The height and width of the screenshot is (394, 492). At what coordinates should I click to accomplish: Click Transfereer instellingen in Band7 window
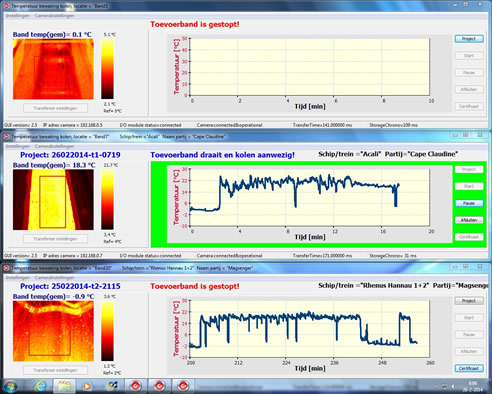coord(55,239)
